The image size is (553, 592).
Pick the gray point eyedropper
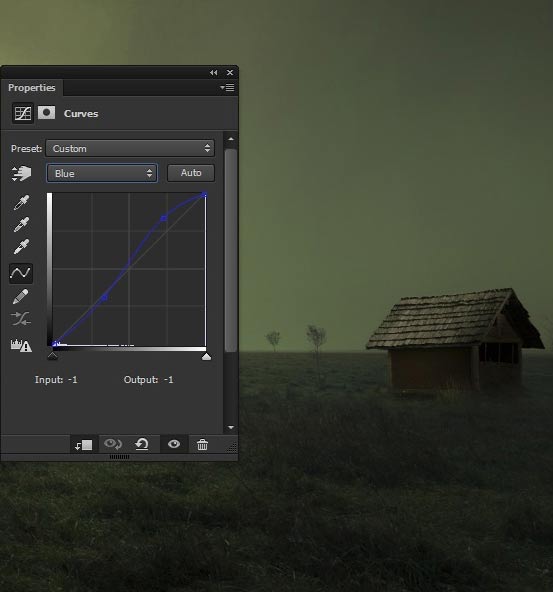21,224
